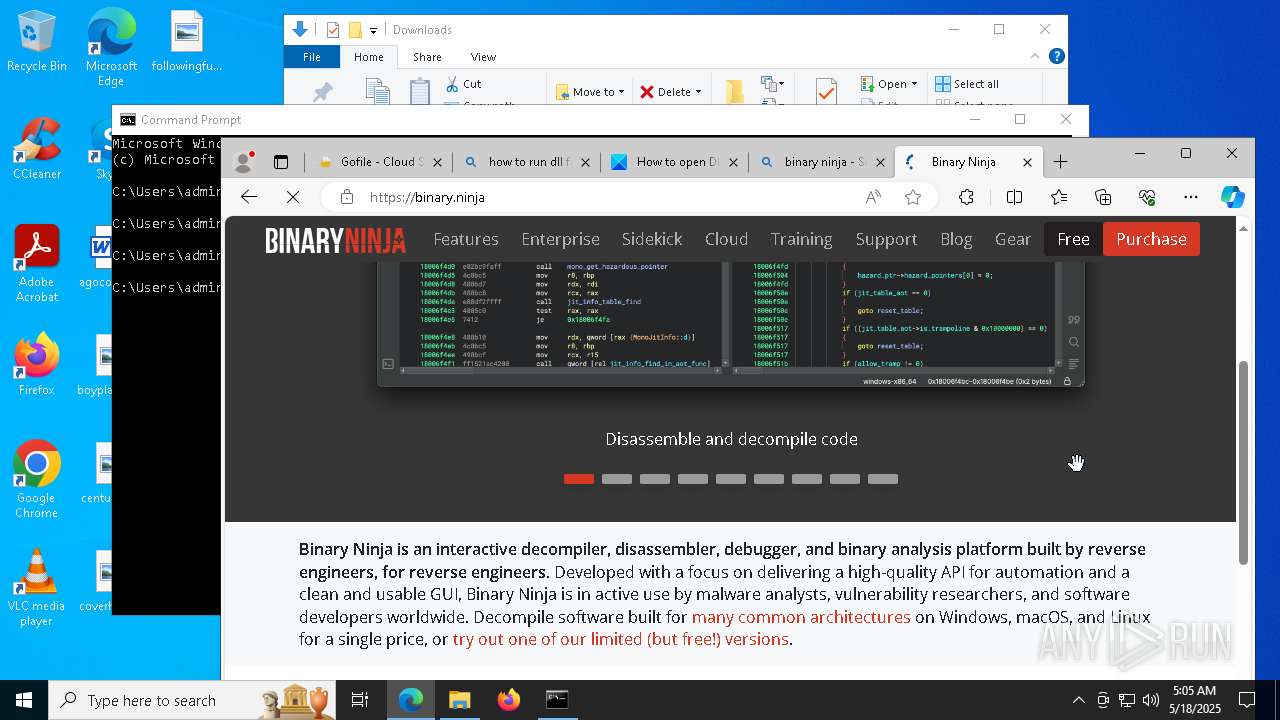This screenshot has width=1280, height=720.
Task: Click Select all in Downloads ribbon
Action: [x=967, y=84]
